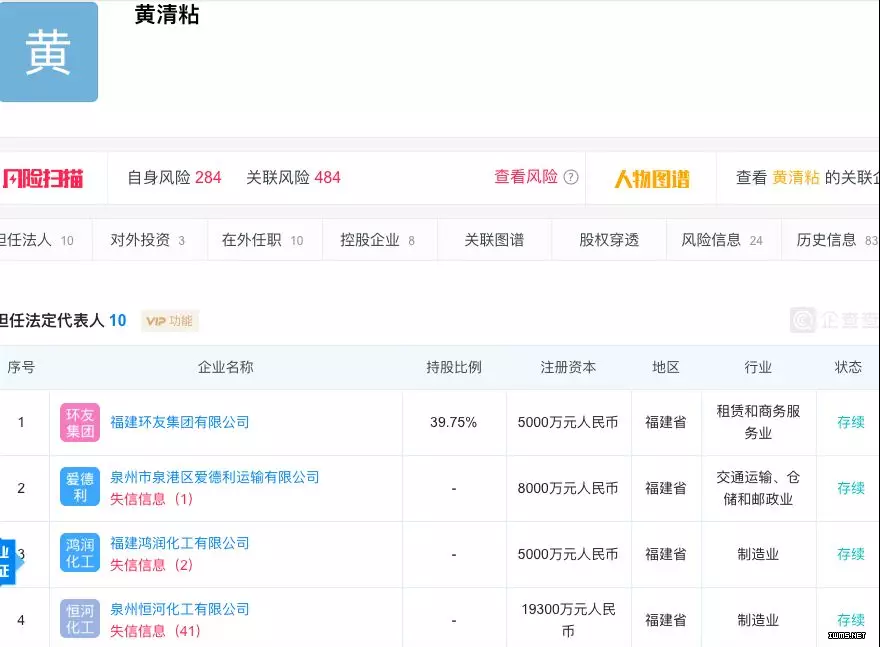Click 存续 status for 恒河化工

851,620
